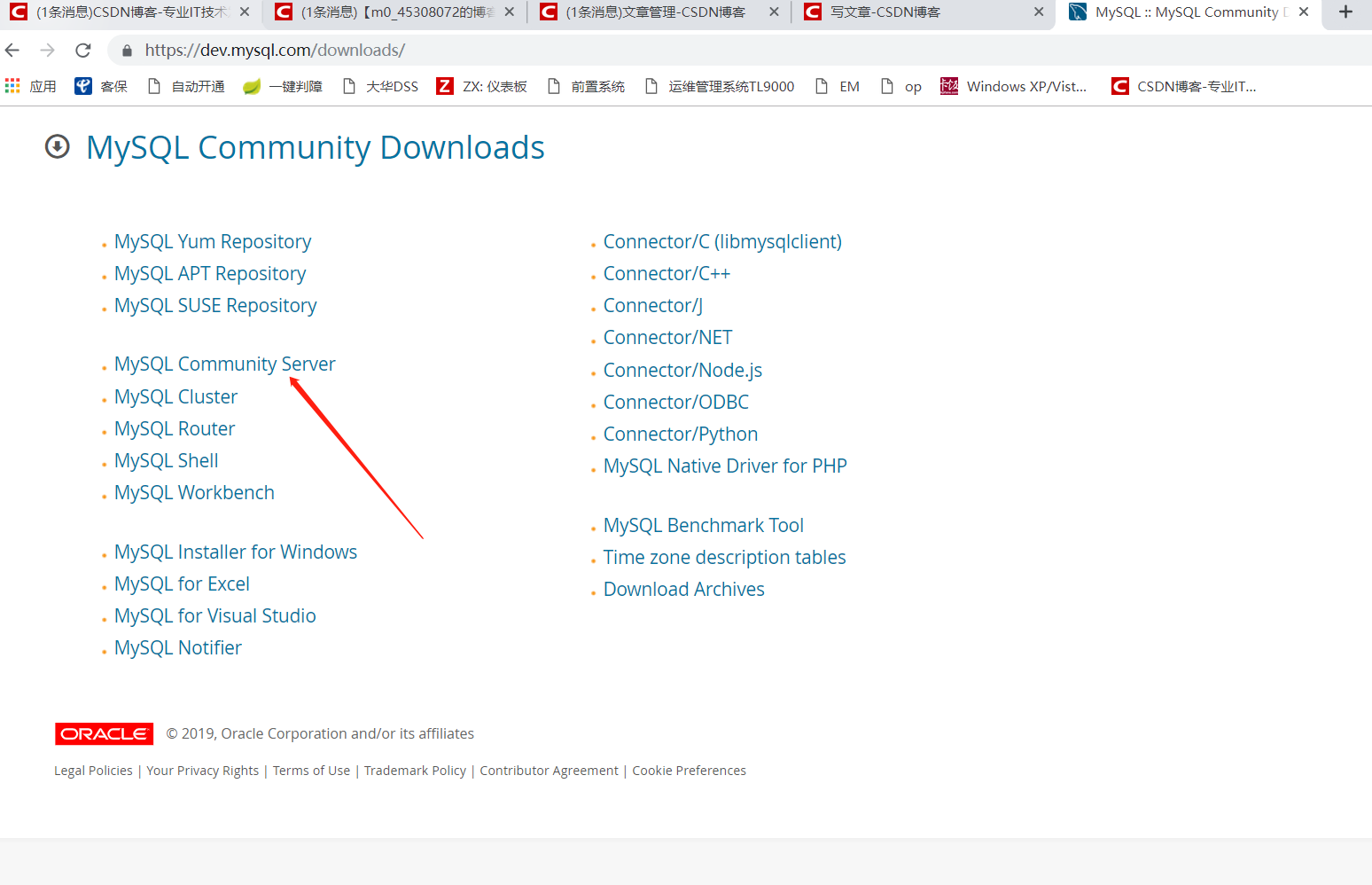Click the padlock site info icon

pyautogui.click(x=127, y=51)
